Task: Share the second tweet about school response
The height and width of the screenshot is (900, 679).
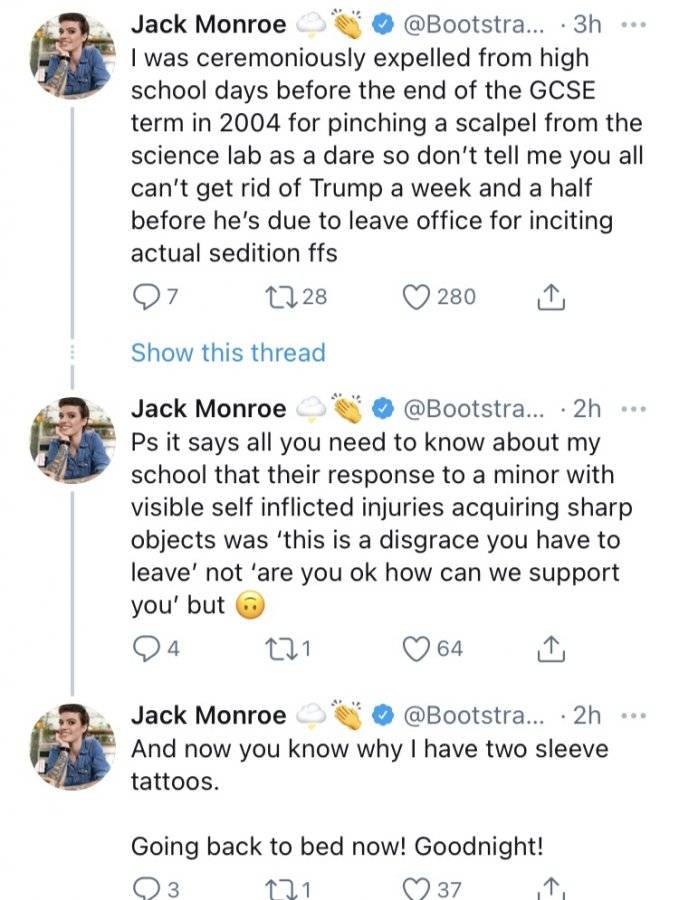Action: 551,649
